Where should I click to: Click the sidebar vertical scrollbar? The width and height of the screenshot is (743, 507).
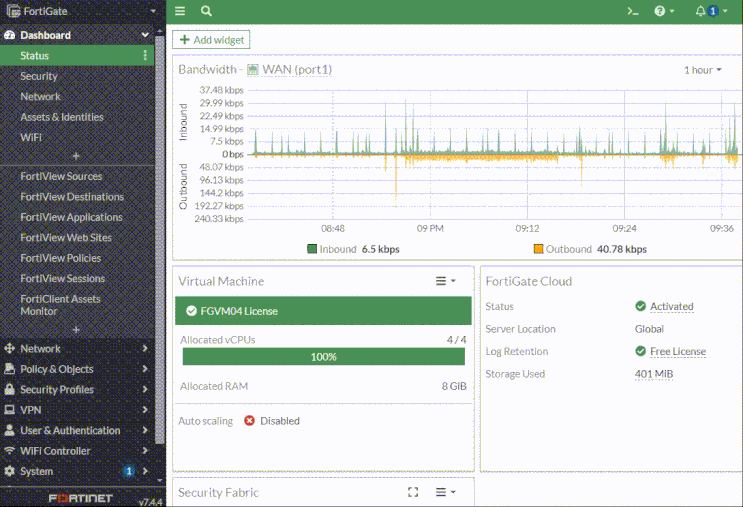pos(160,239)
